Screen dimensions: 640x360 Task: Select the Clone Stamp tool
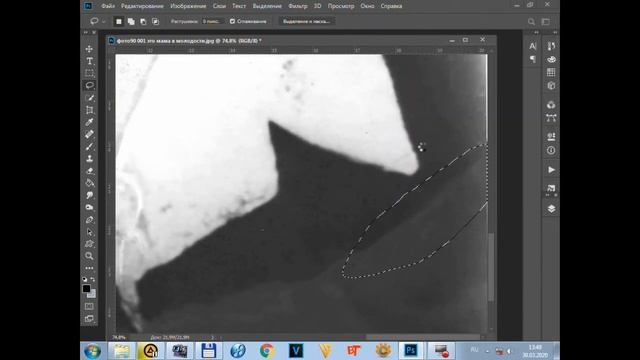click(x=89, y=159)
